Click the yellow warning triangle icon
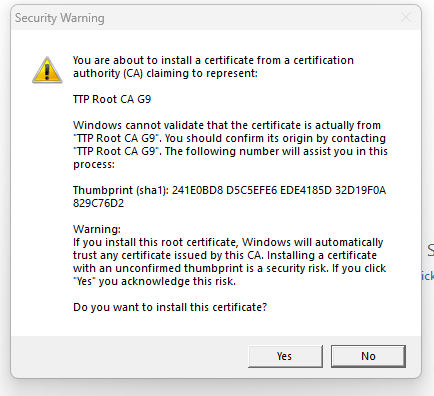Image resolution: width=434 pixels, height=396 pixels. coord(47,70)
